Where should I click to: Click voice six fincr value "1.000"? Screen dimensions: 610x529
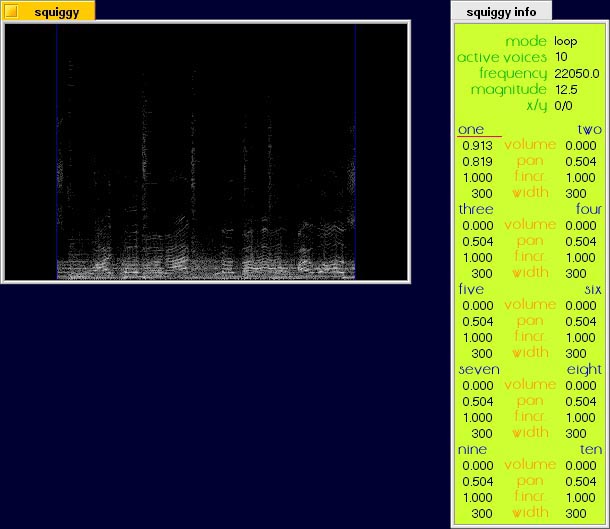point(581,338)
